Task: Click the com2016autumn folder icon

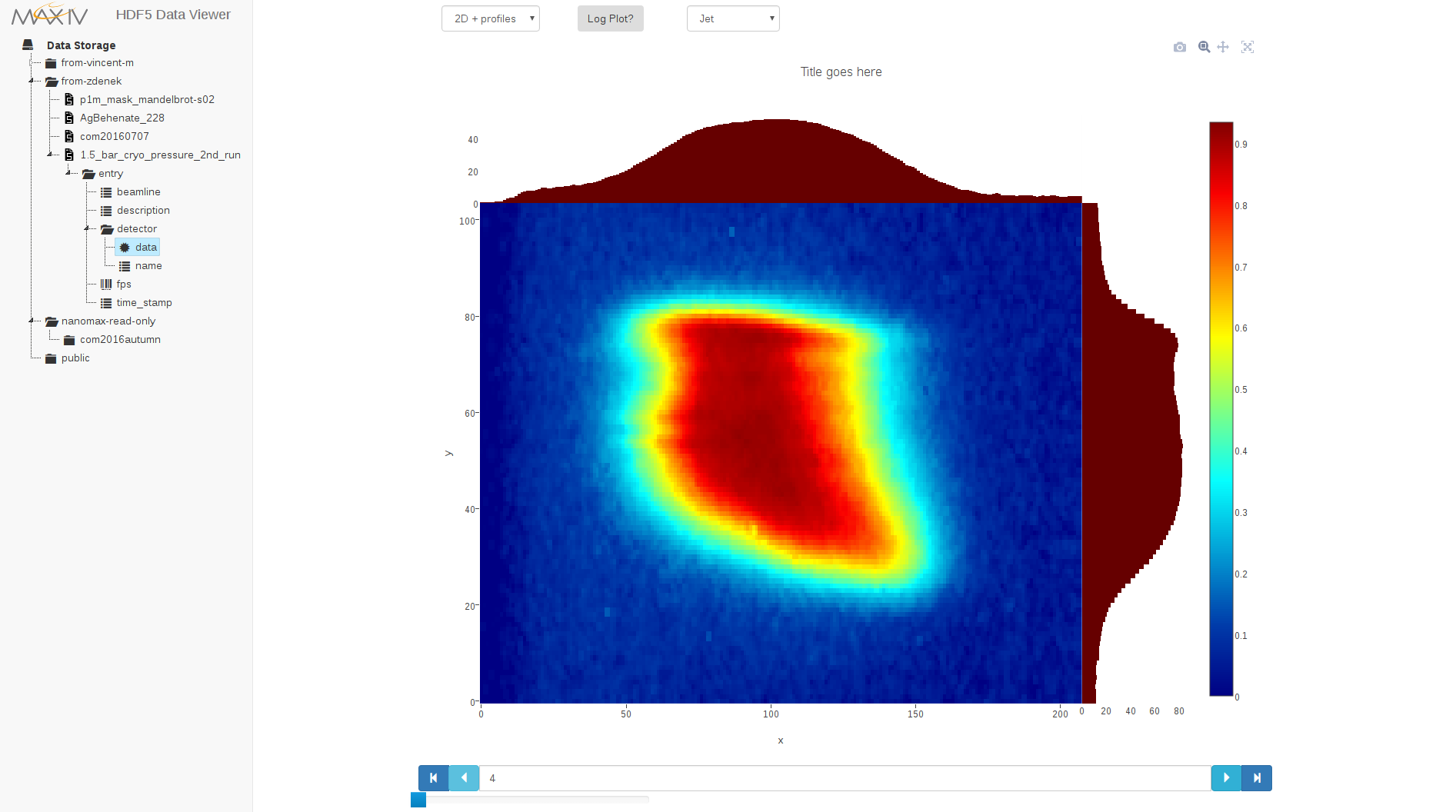Action: coord(69,340)
